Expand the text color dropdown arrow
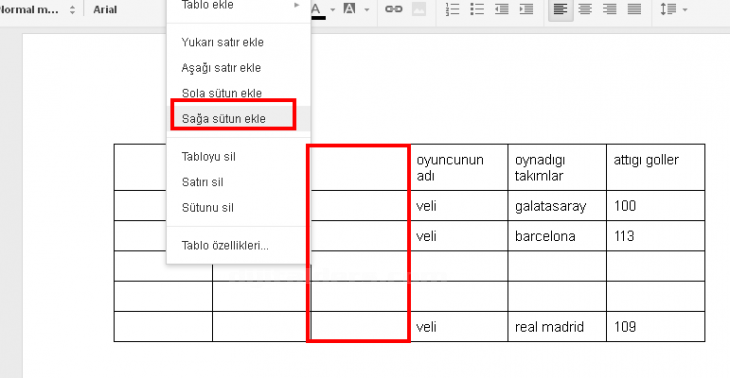The height and width of the screenshot is (378, 730). click(x=332, y=10)
